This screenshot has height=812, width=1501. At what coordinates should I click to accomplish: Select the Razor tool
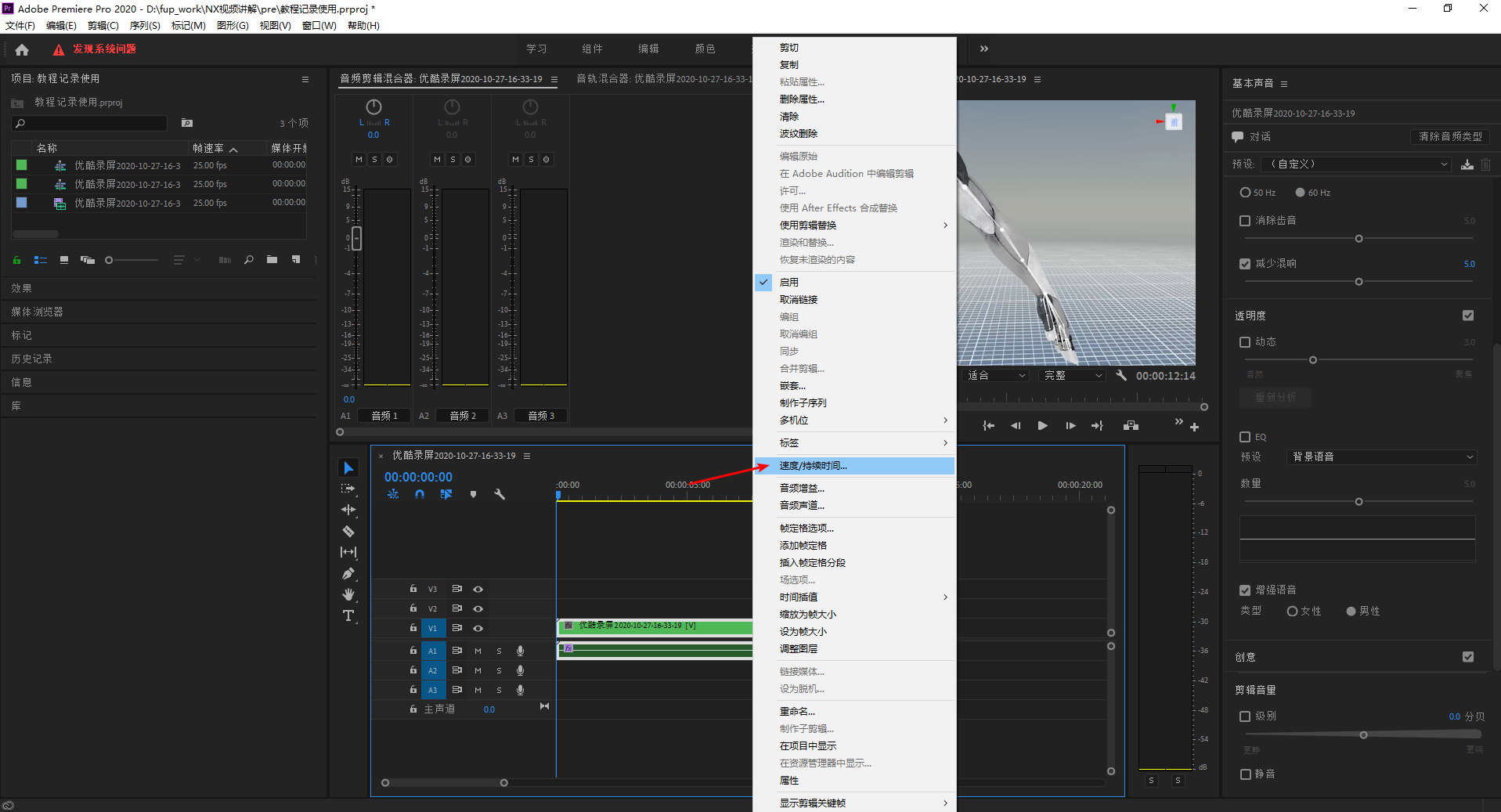tap(348, 531)
